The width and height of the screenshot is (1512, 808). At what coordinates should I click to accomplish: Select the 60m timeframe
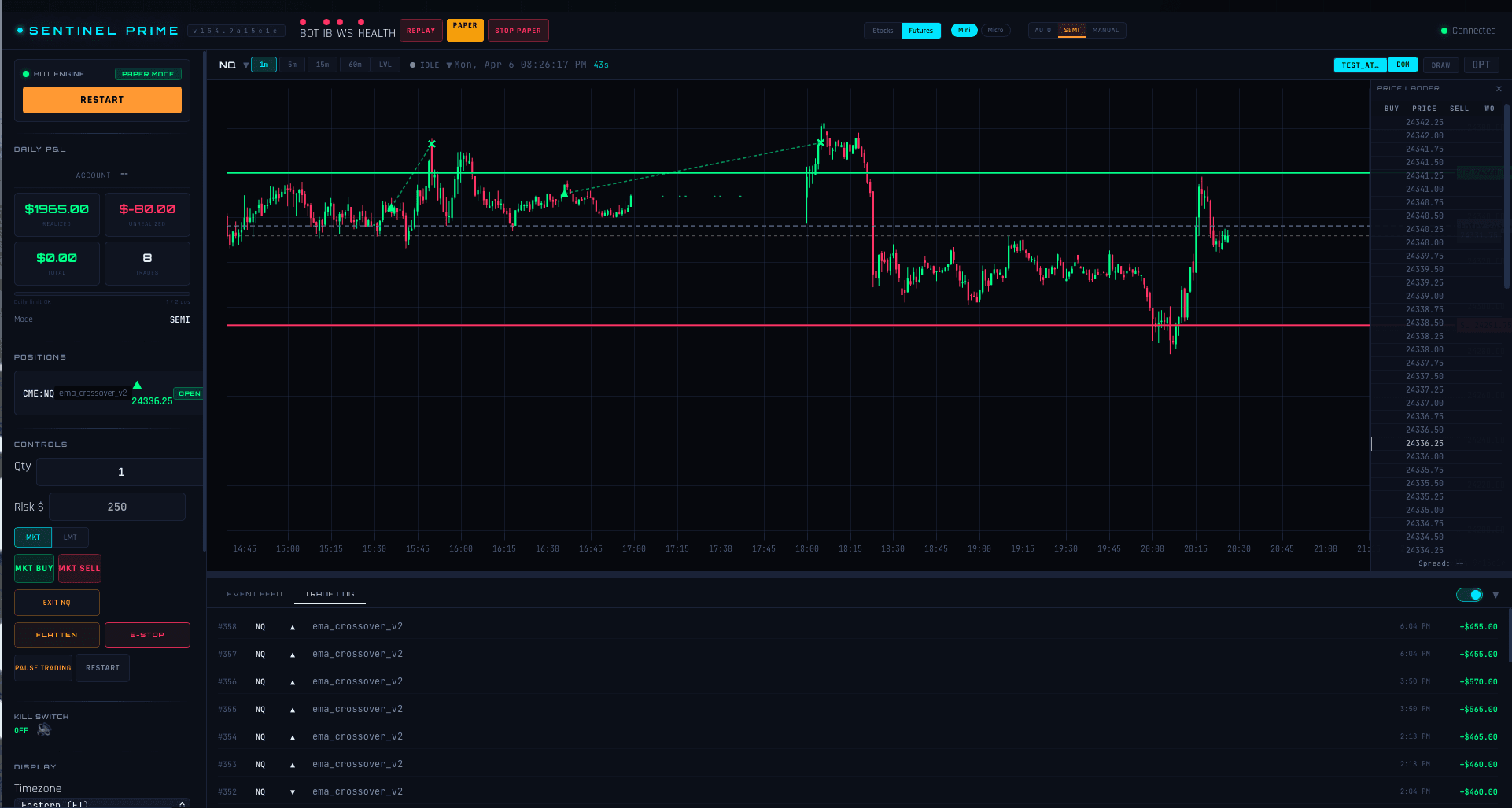(x=356, y=65)
